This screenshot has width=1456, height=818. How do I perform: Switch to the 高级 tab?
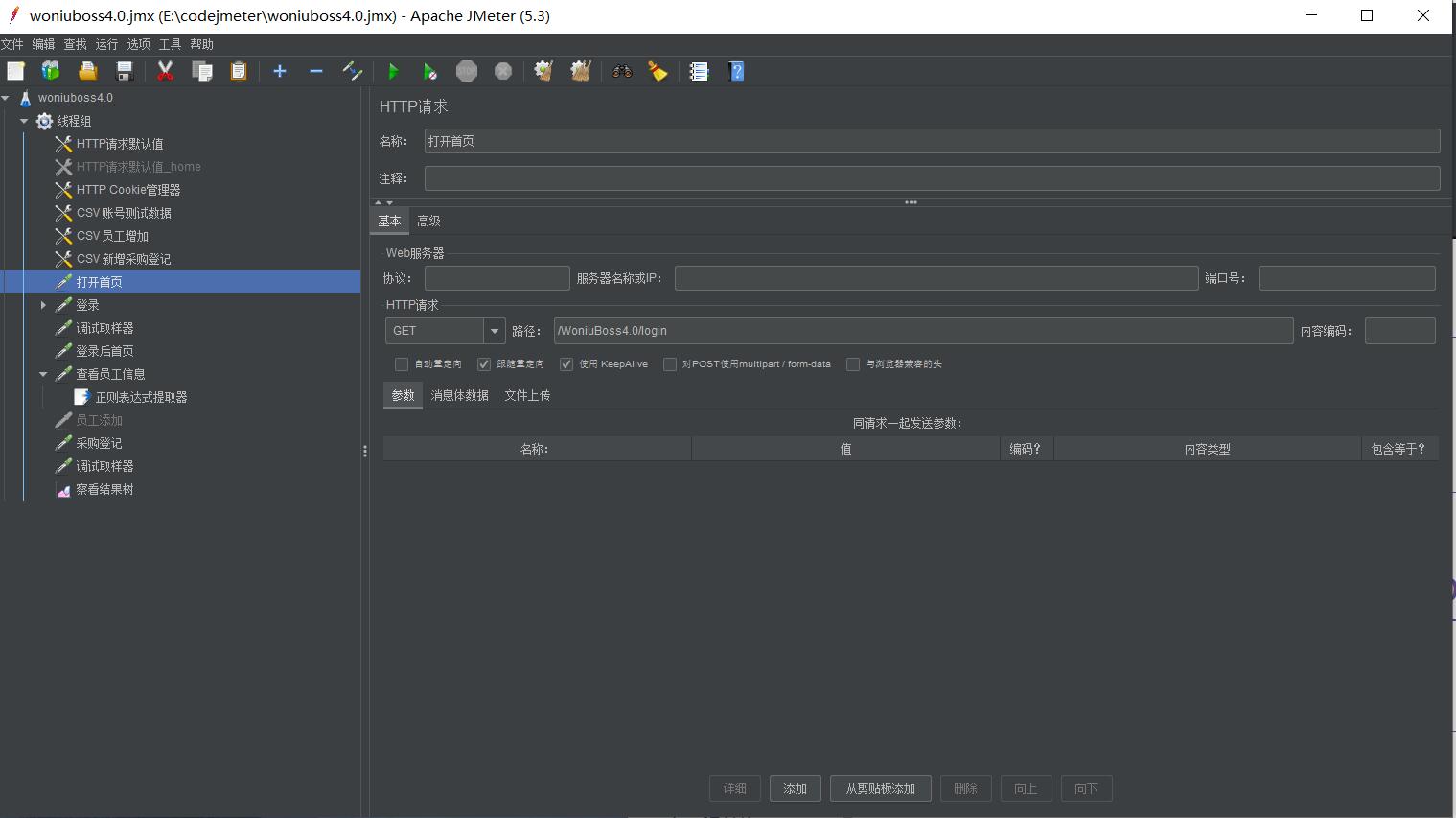click(428, 221)
